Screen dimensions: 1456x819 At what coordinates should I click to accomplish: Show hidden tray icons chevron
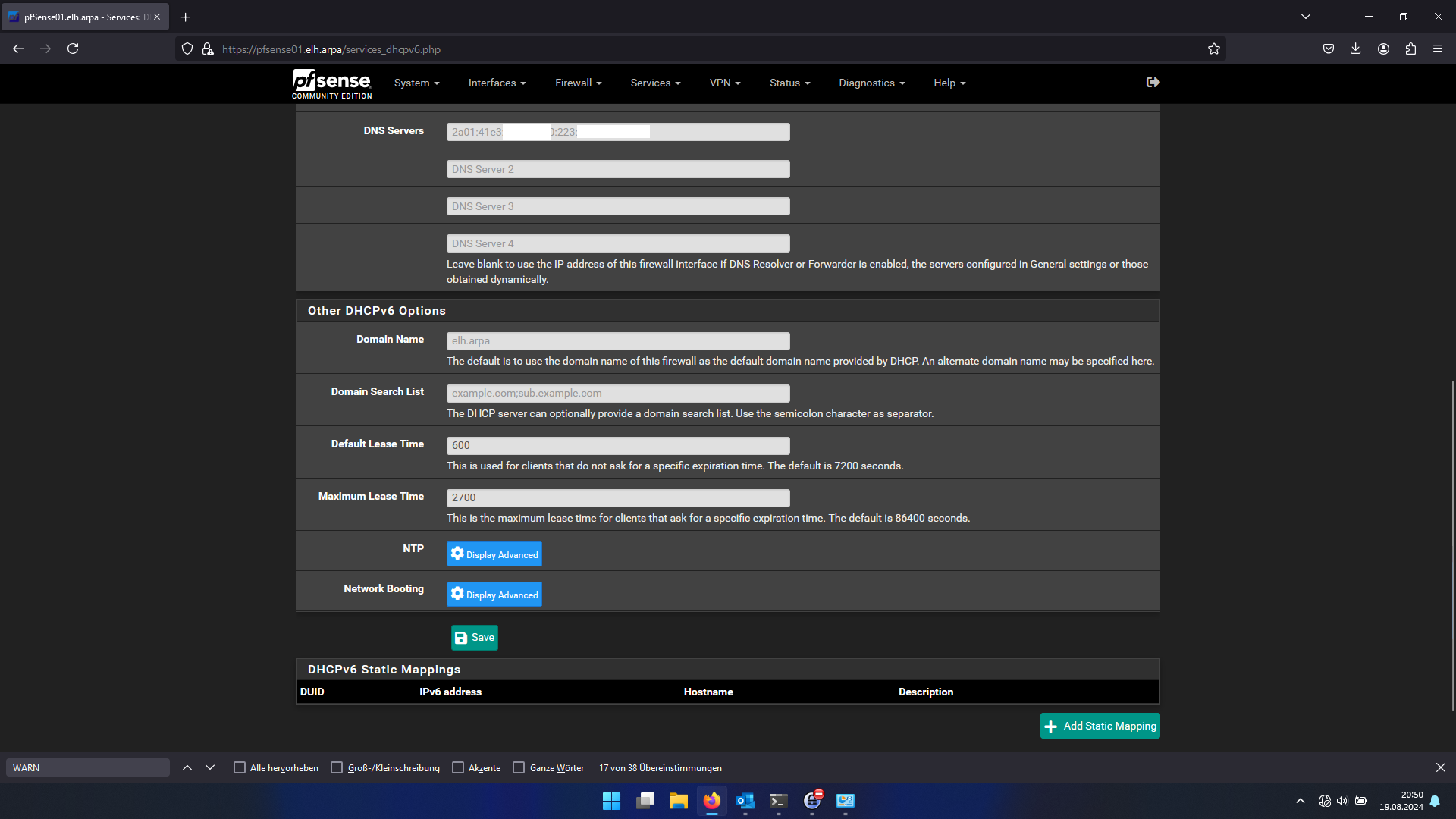(x=1301, y=801)
